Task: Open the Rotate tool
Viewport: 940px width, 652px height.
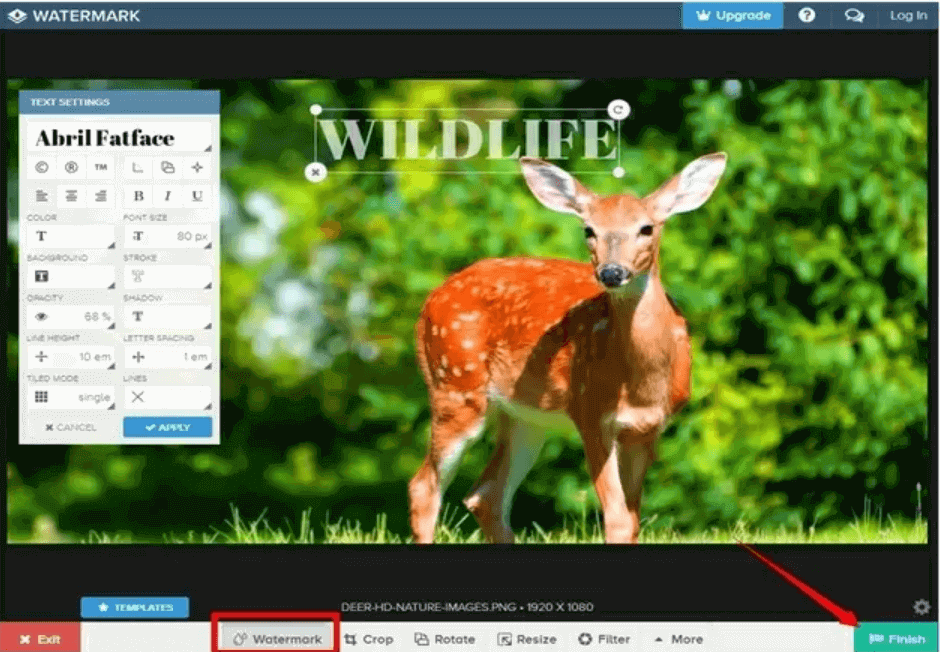Action: (444, 639)
